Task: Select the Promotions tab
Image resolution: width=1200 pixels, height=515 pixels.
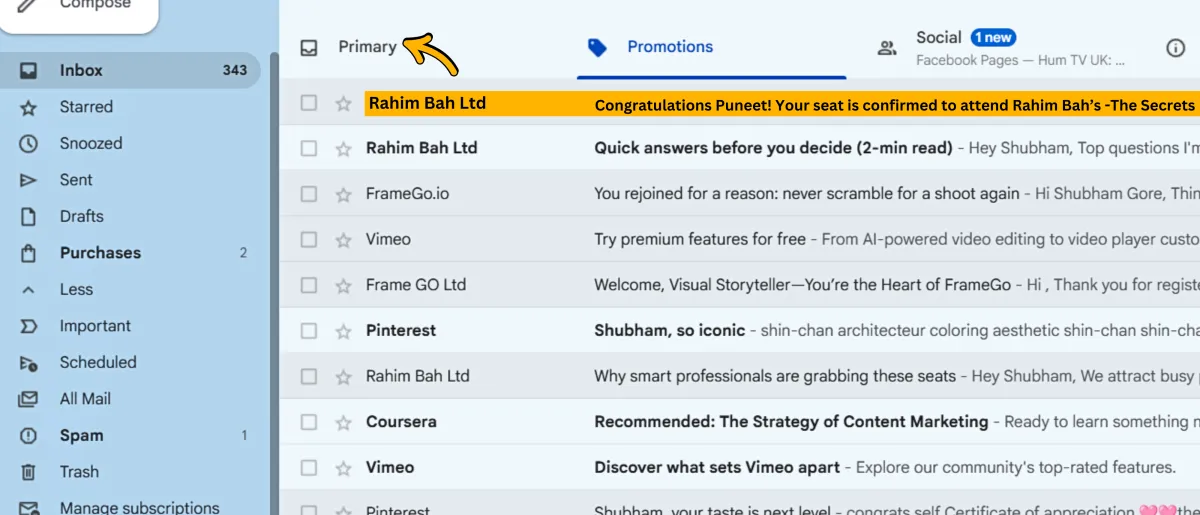Action: (669, 47)
